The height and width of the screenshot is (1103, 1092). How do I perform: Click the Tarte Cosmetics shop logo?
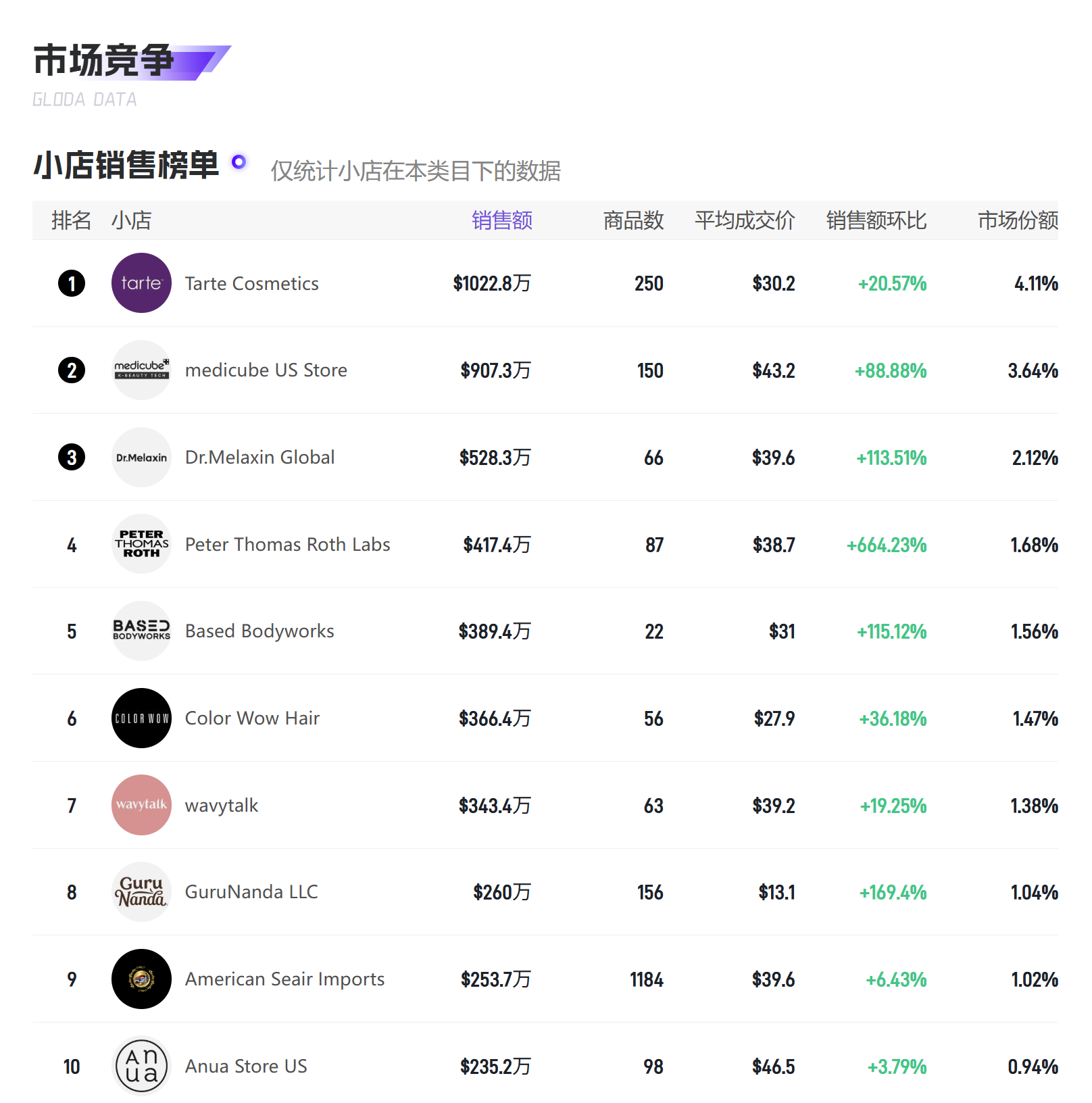(x=141, y=283)
